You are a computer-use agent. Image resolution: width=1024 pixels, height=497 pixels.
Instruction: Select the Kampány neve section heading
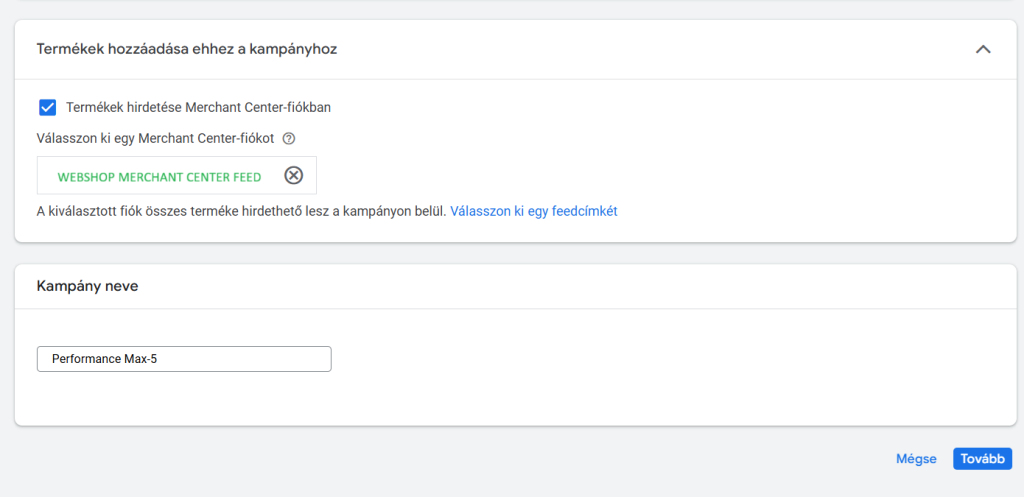tap(87, 286)
